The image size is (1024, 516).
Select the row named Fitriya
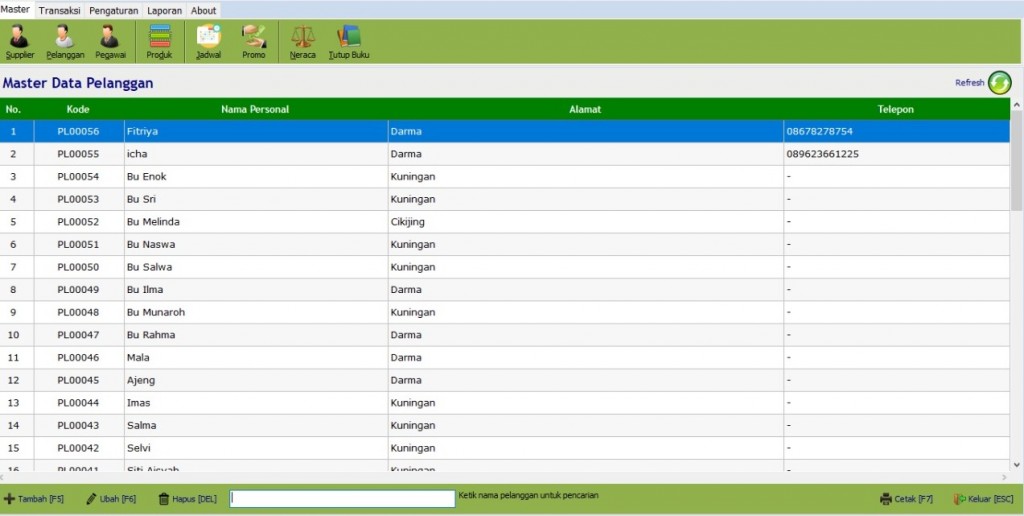pyautogui.click(x=505, y=131)
